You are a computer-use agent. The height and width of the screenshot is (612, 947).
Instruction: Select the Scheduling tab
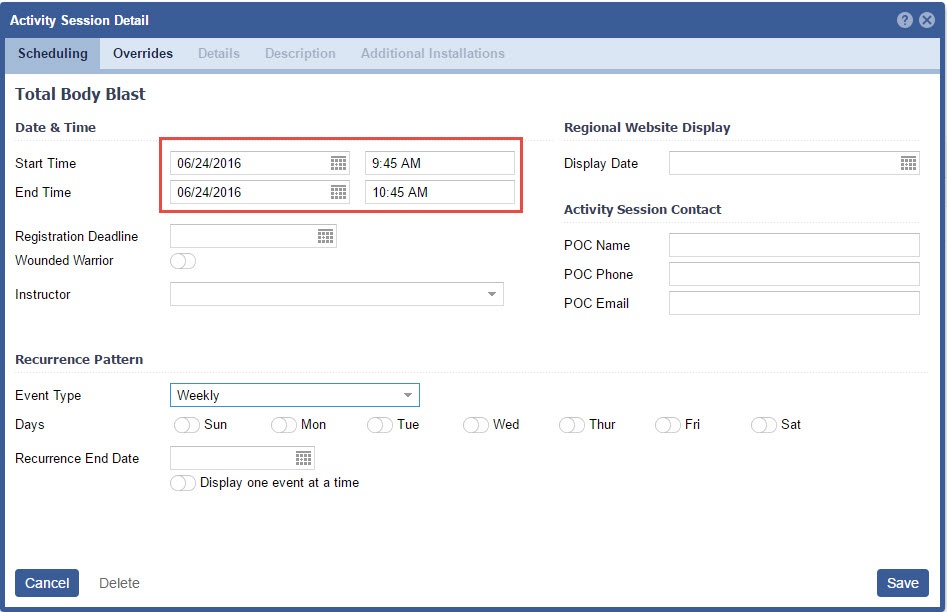(53, 54)
